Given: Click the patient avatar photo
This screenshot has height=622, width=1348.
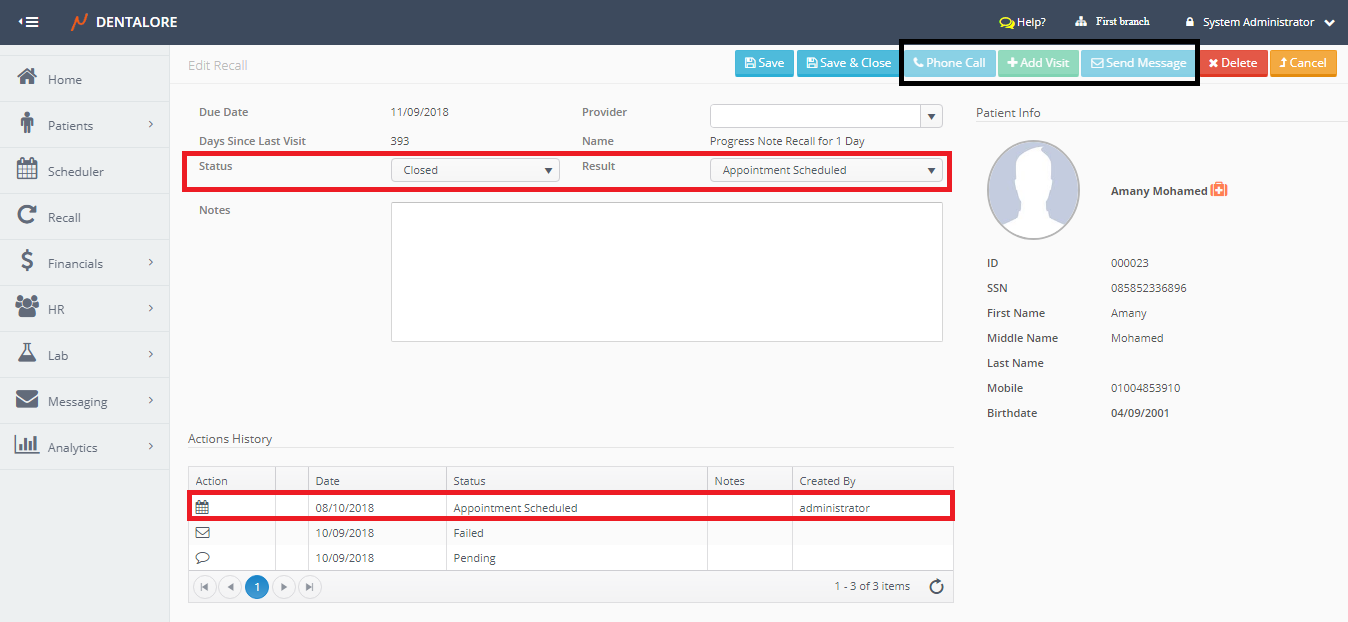Looking at the screenshot, I should pos(1033,190).
